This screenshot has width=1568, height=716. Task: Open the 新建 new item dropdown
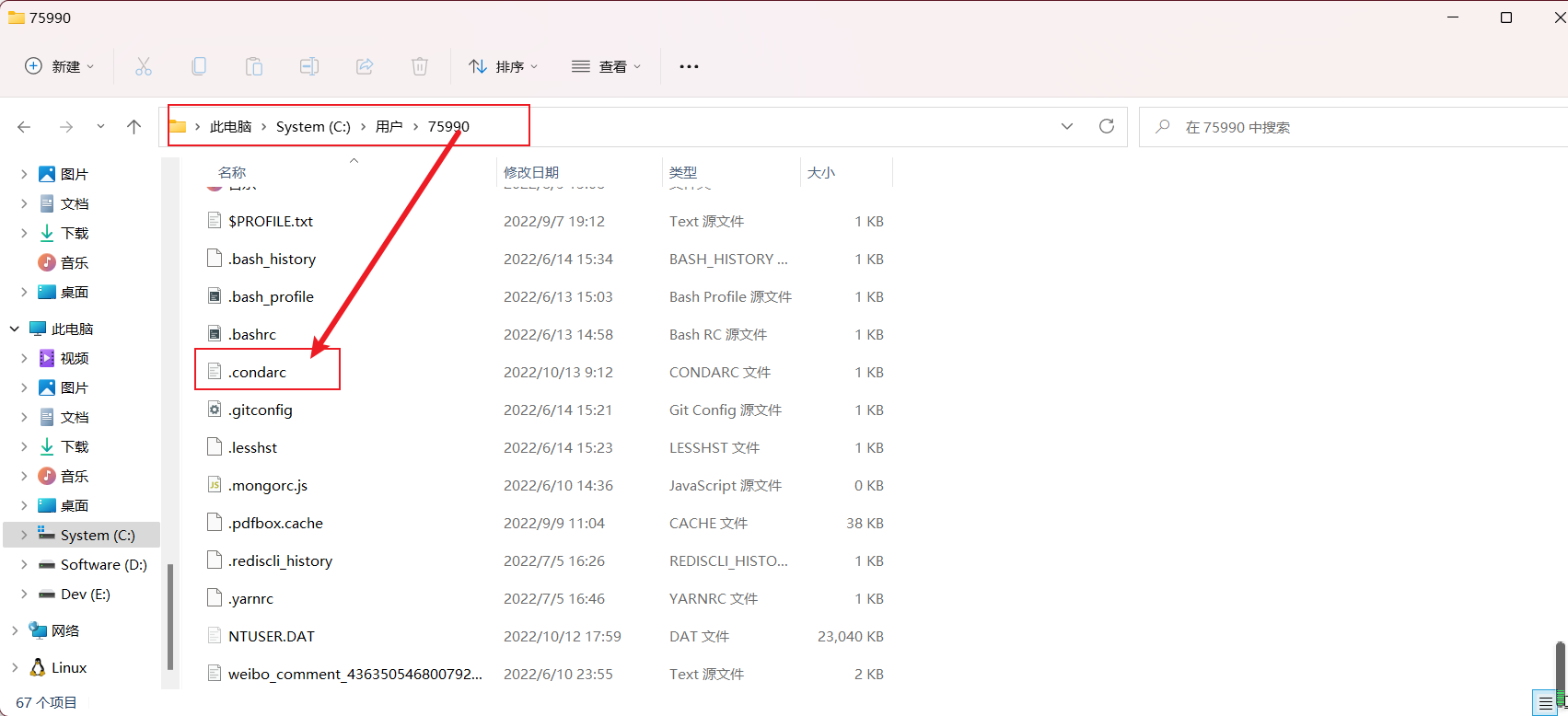[x=59, y=66]
